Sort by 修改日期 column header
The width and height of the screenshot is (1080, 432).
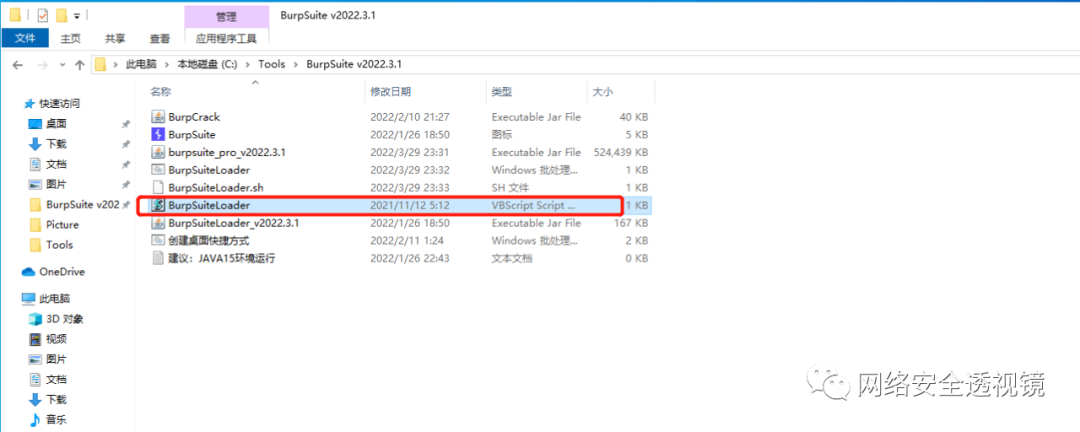[391, 91]
